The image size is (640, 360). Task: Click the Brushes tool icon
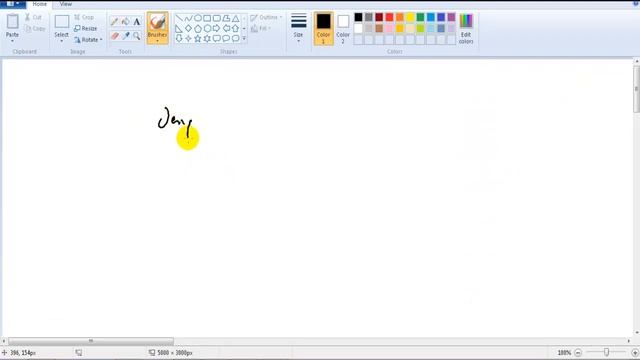pos(158,22)
